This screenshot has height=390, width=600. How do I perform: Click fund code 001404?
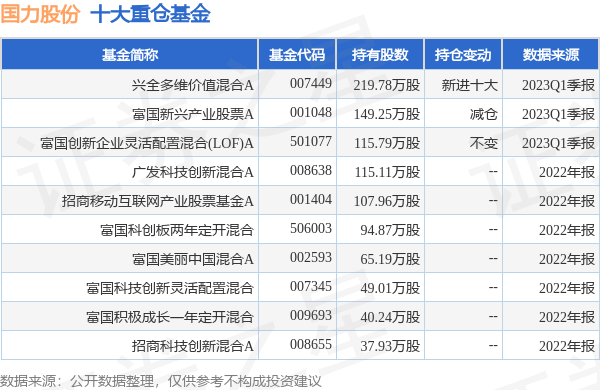pyautogui.click(x=311, y=200)
